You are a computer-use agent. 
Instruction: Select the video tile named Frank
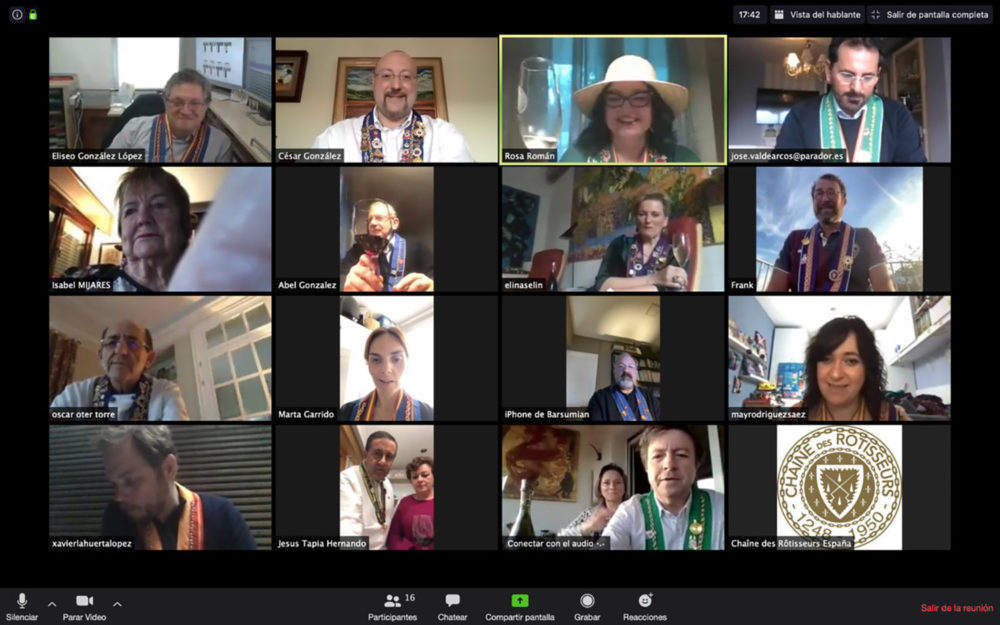pyautogui.click(x=839, y=229)
